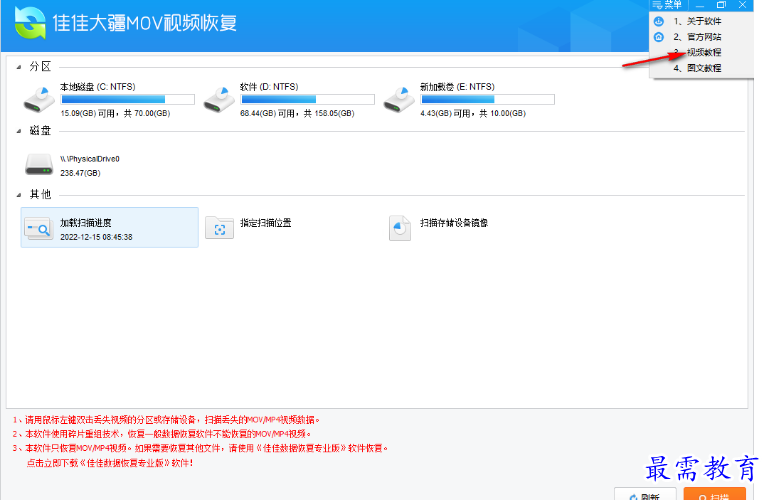
Task: Click the app logo icon in header
Action: [30, 23]
